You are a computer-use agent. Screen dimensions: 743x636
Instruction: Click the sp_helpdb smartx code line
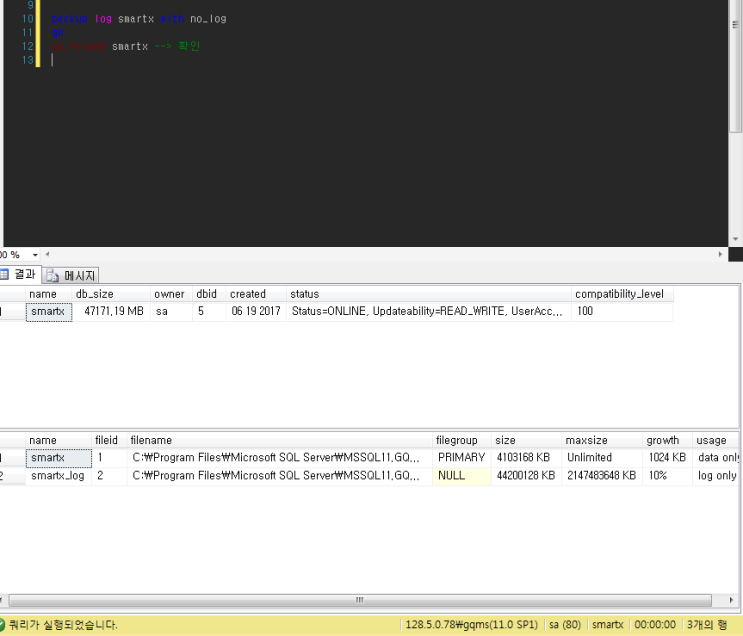point(126,46)
